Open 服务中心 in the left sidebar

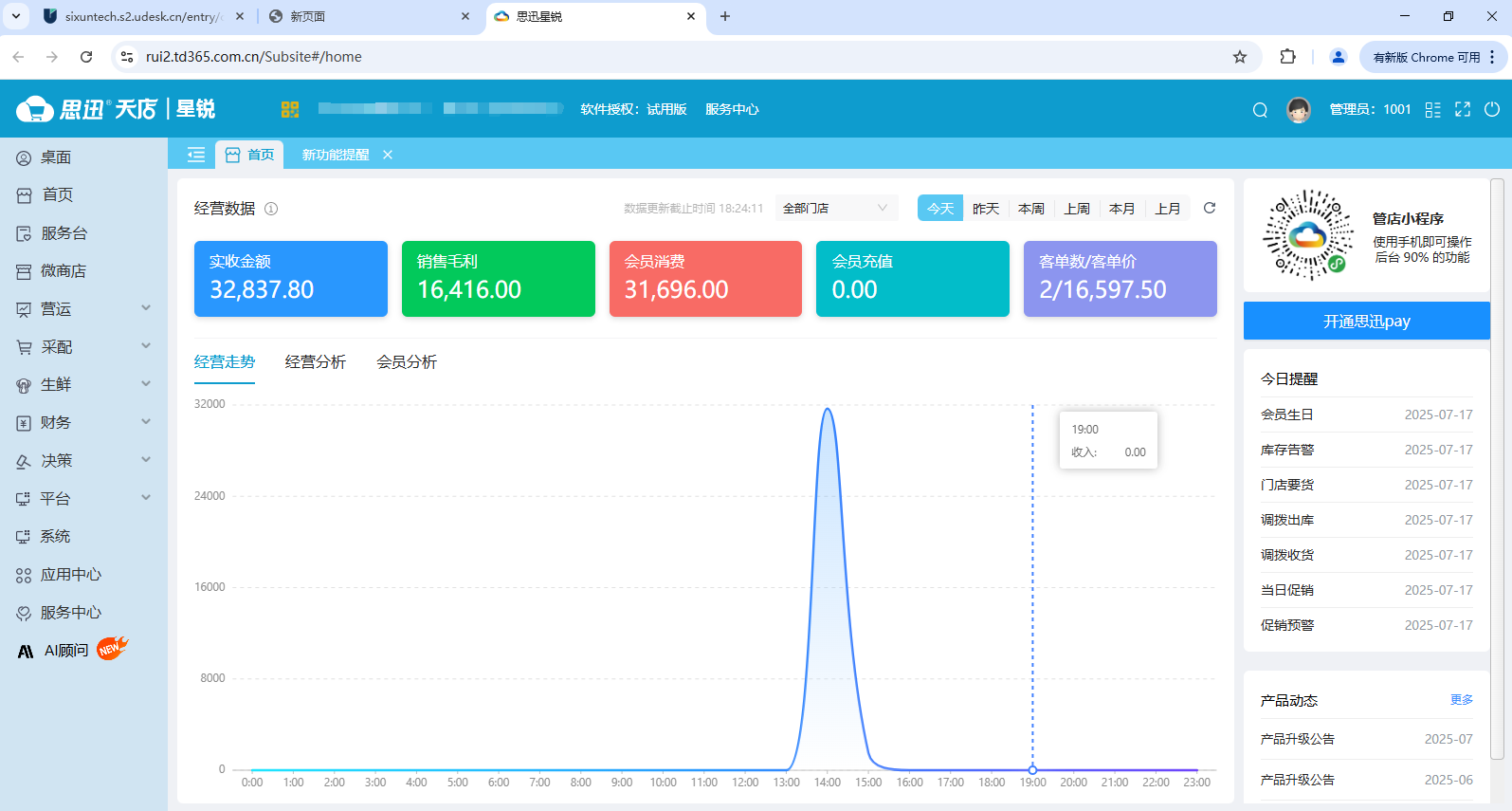(70, 613)
